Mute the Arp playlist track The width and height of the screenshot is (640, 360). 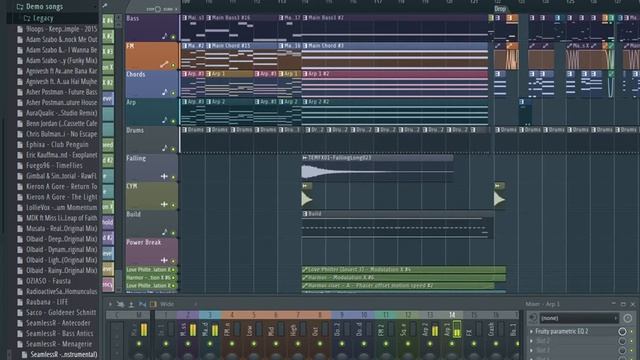click(x=173, y=121)
